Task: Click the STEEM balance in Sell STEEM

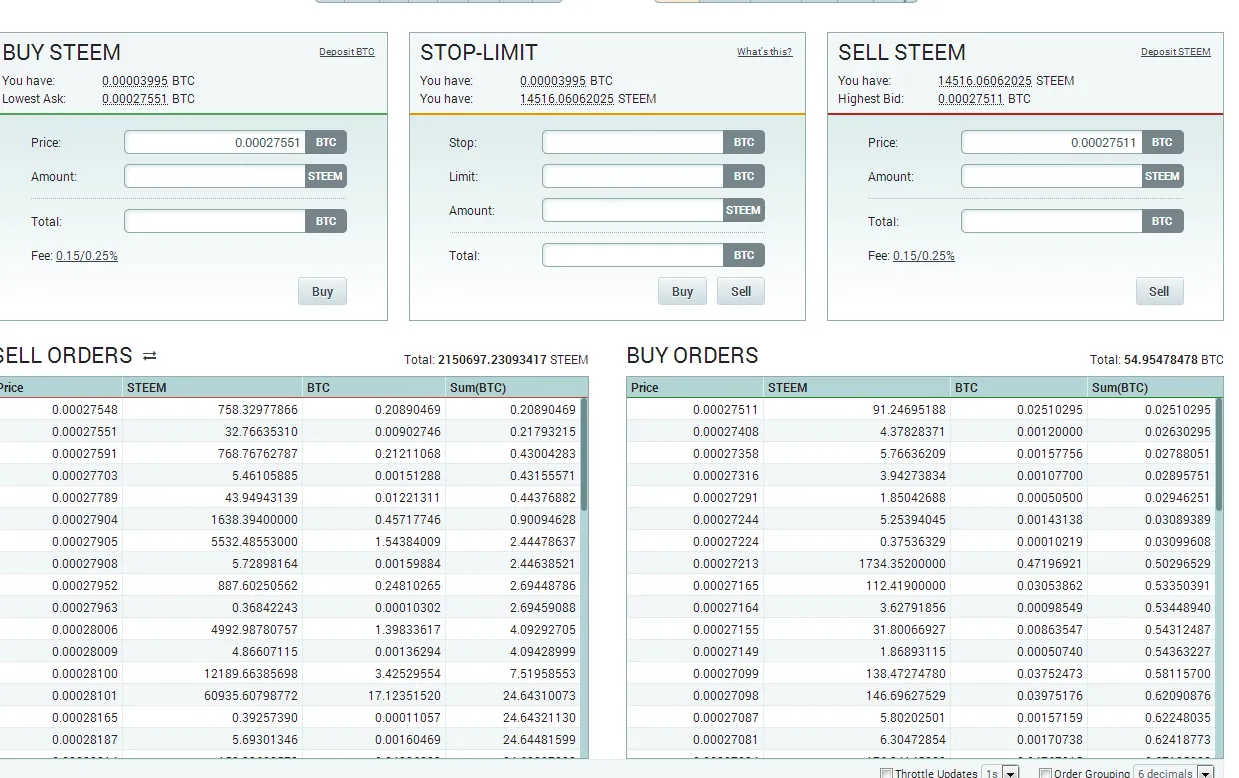Action: click(985, 81)
